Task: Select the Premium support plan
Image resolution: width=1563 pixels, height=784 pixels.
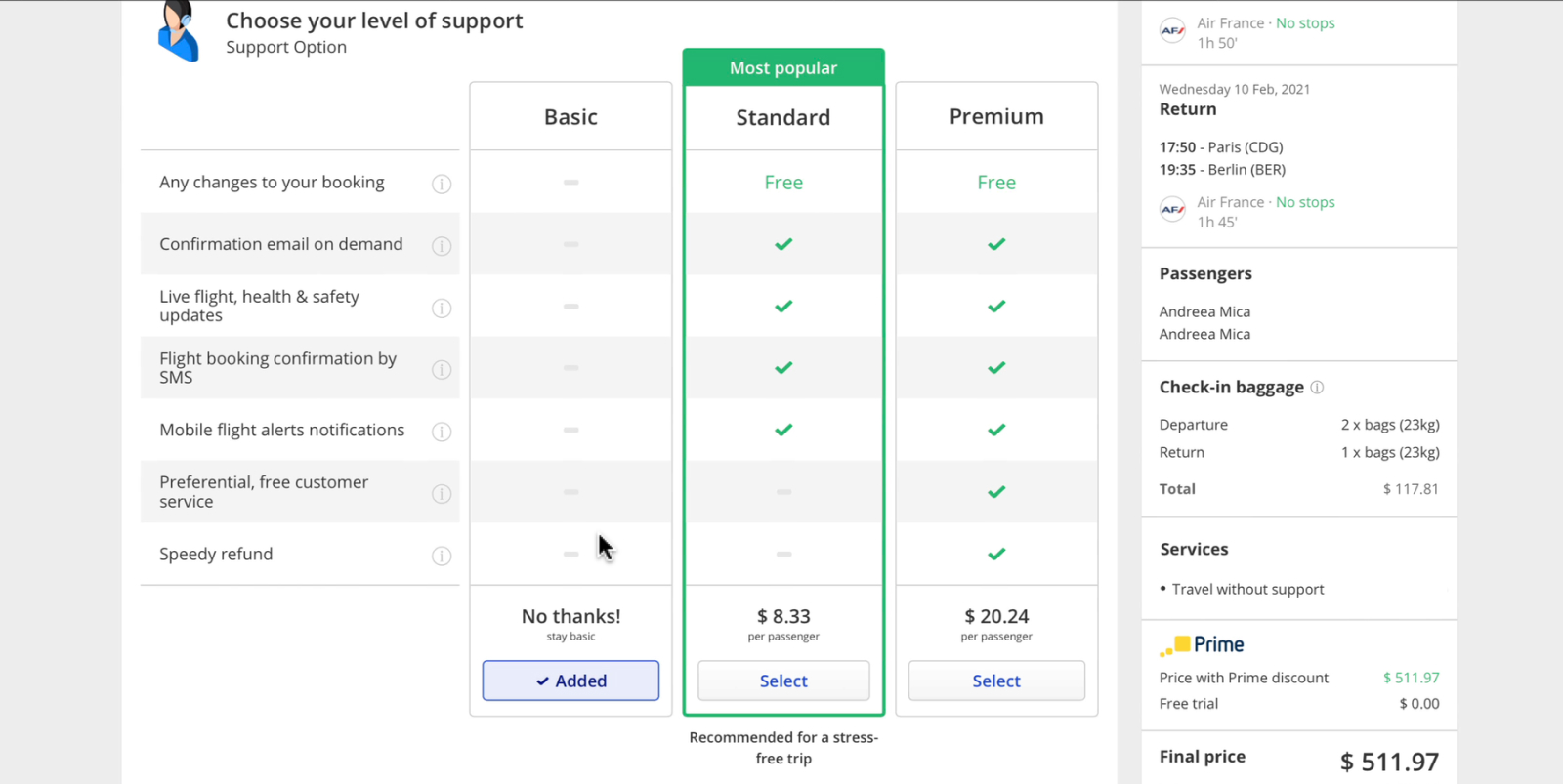Action: coord(996,681)
